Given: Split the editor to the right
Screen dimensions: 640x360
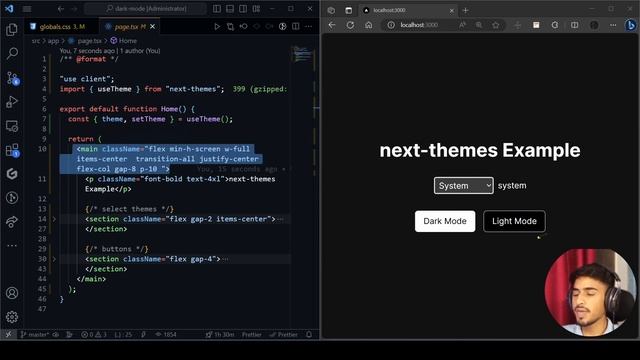Looking at the screenshot, I should (x=296, y=27).
